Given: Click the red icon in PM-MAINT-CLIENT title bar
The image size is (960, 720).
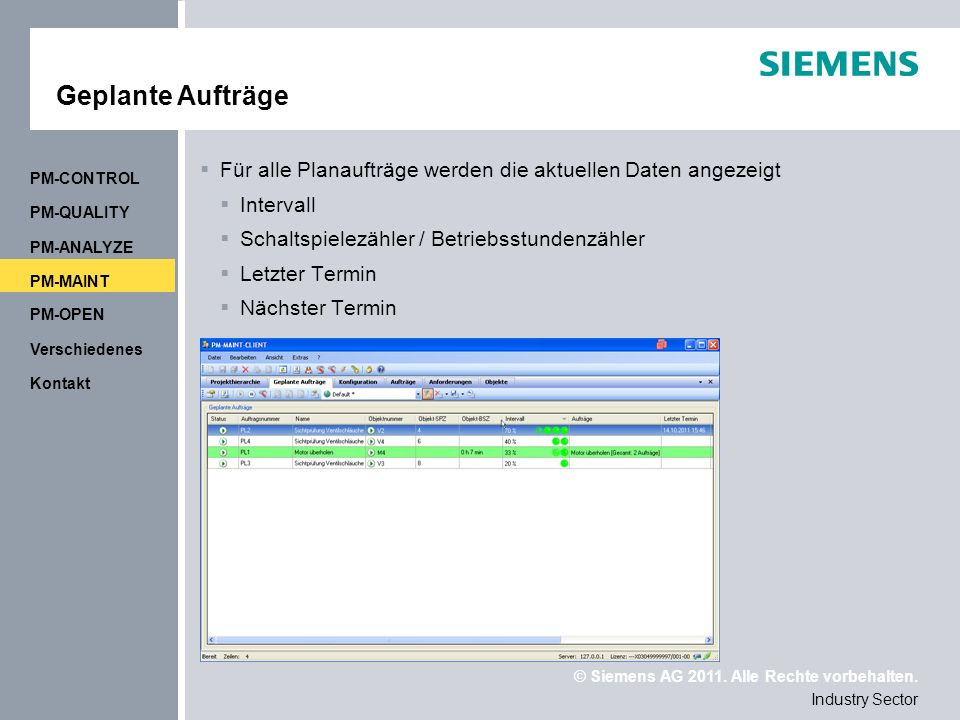Looking at the screenshot, I should (661, 345).
